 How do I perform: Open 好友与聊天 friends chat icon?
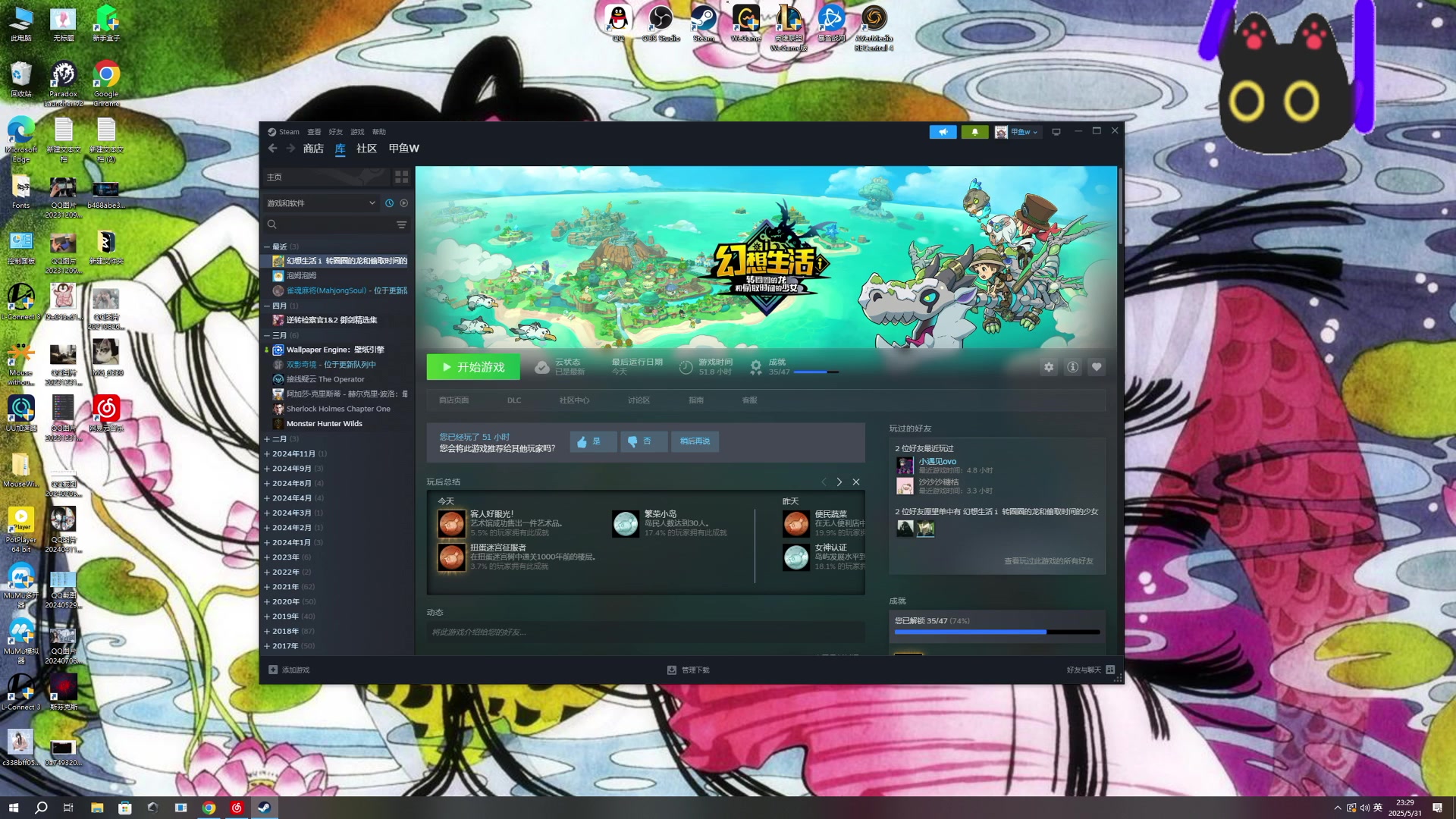(x=1110, y=670)
